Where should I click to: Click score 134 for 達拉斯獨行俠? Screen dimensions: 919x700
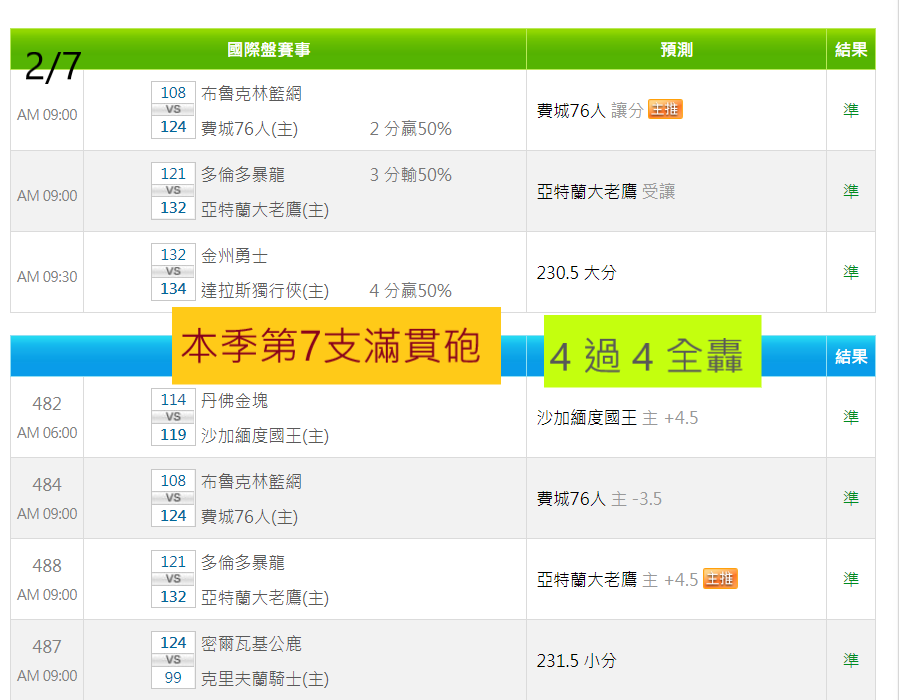coord(173,288)
